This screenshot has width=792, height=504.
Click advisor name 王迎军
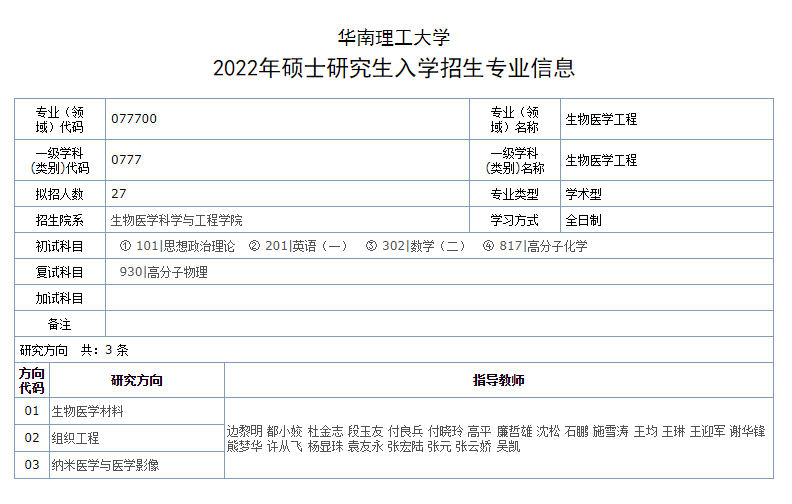point(708,431)
